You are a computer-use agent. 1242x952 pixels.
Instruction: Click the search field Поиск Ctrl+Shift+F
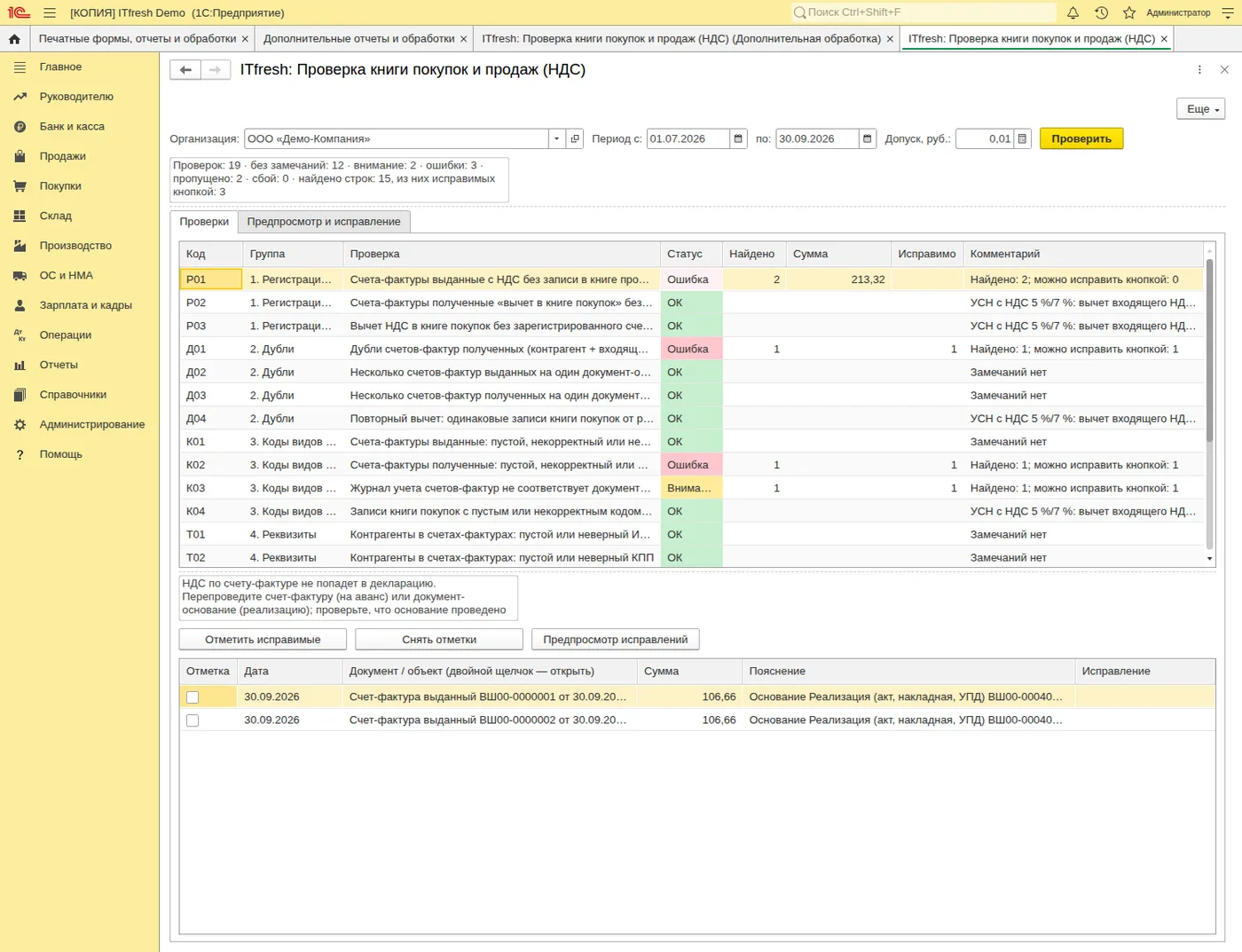(924, 12)
